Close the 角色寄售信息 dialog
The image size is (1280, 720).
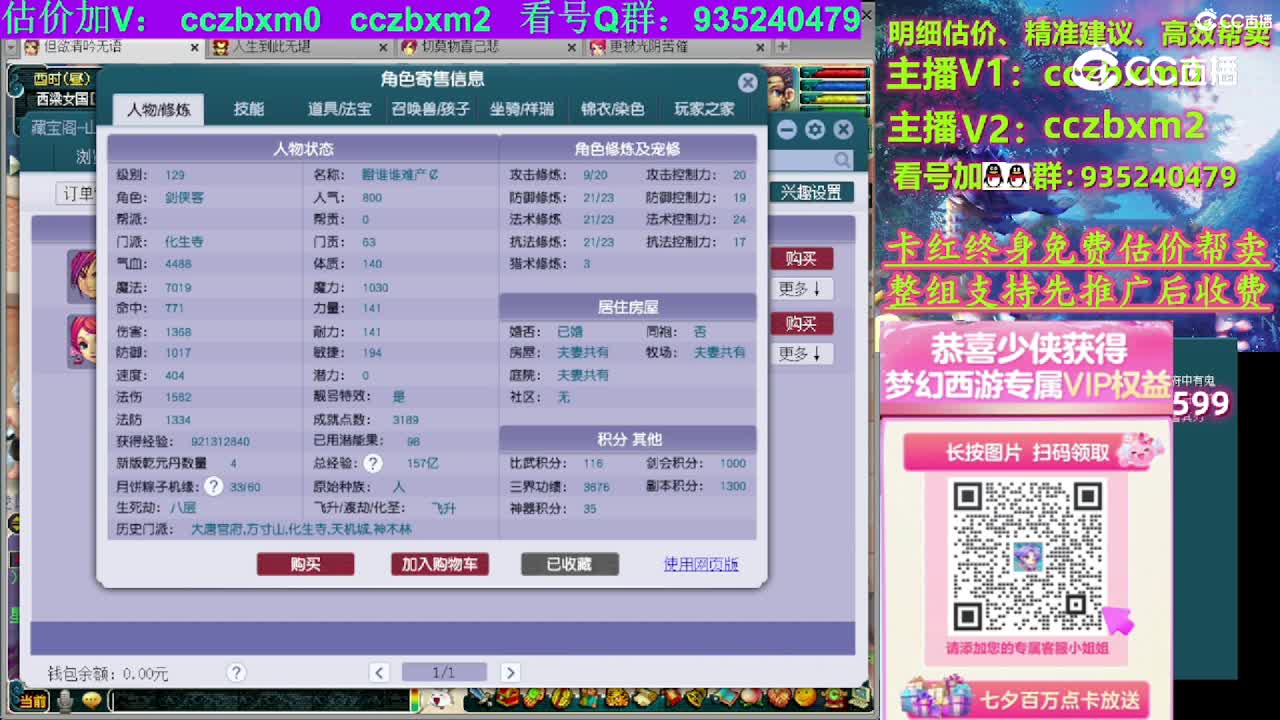click(747, 82)
